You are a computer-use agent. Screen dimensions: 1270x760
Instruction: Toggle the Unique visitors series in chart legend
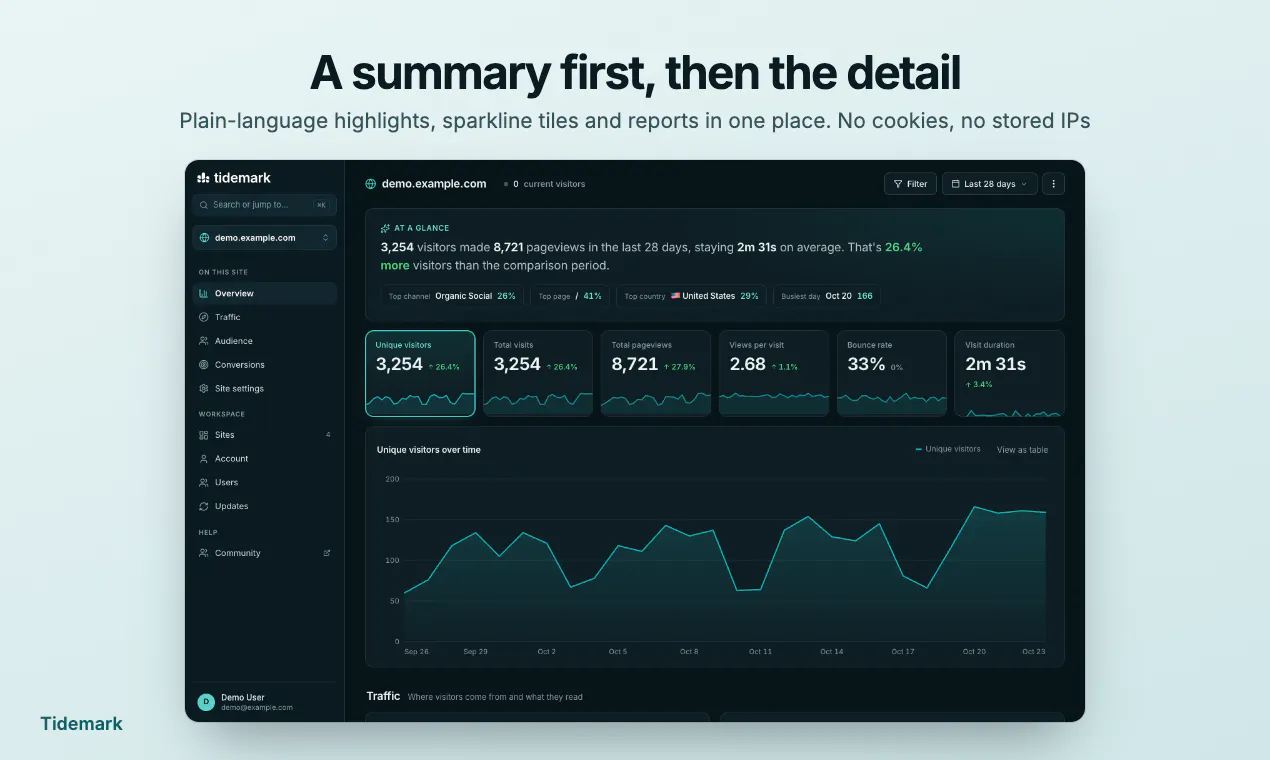[x=948, y=449]
